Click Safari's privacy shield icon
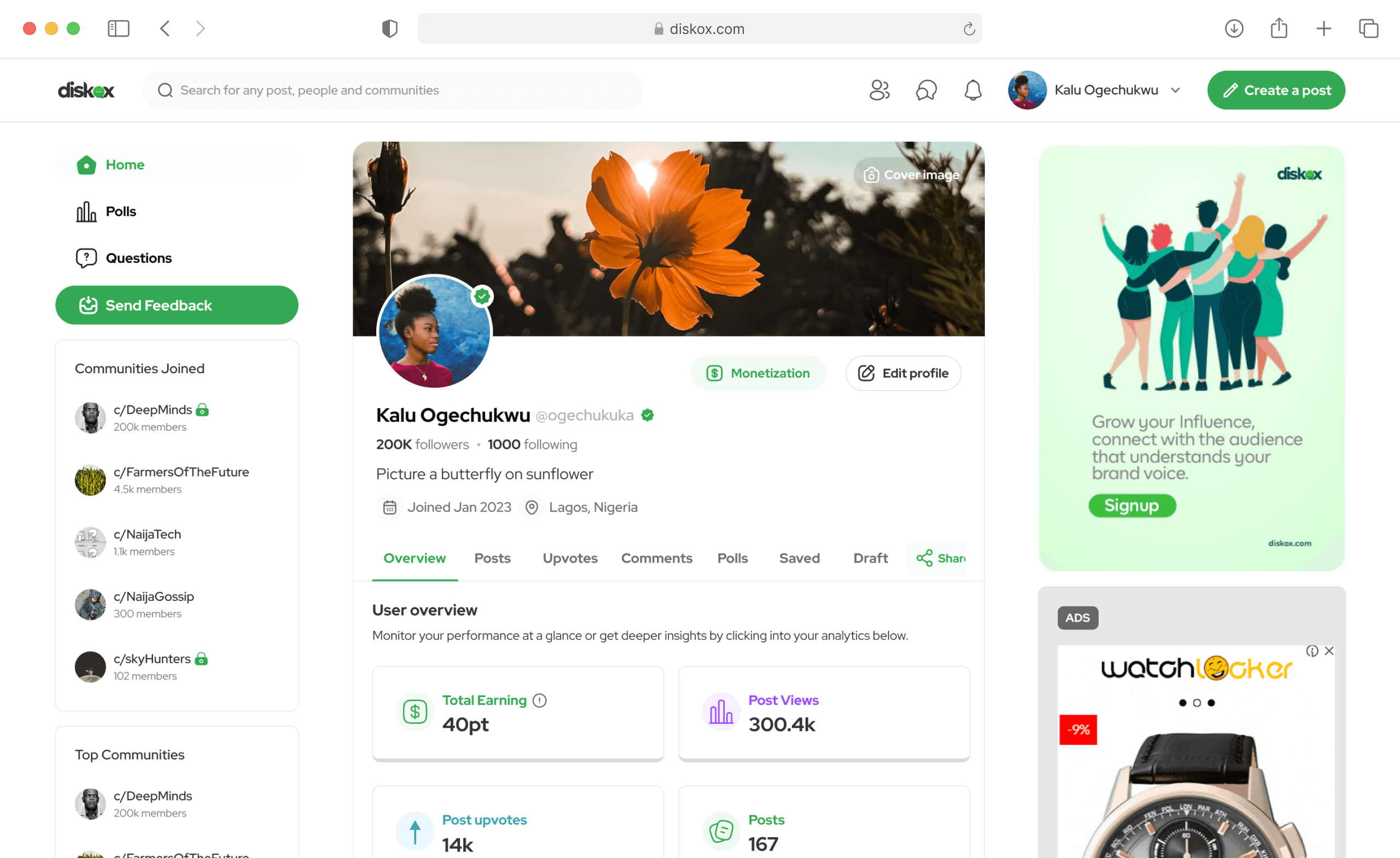 pos(390,28)
